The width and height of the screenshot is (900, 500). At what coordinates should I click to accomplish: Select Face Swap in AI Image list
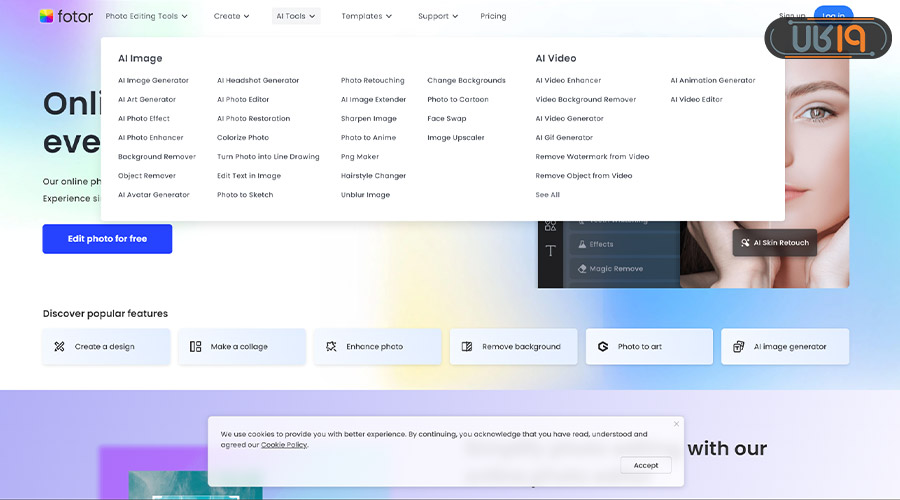447,118
